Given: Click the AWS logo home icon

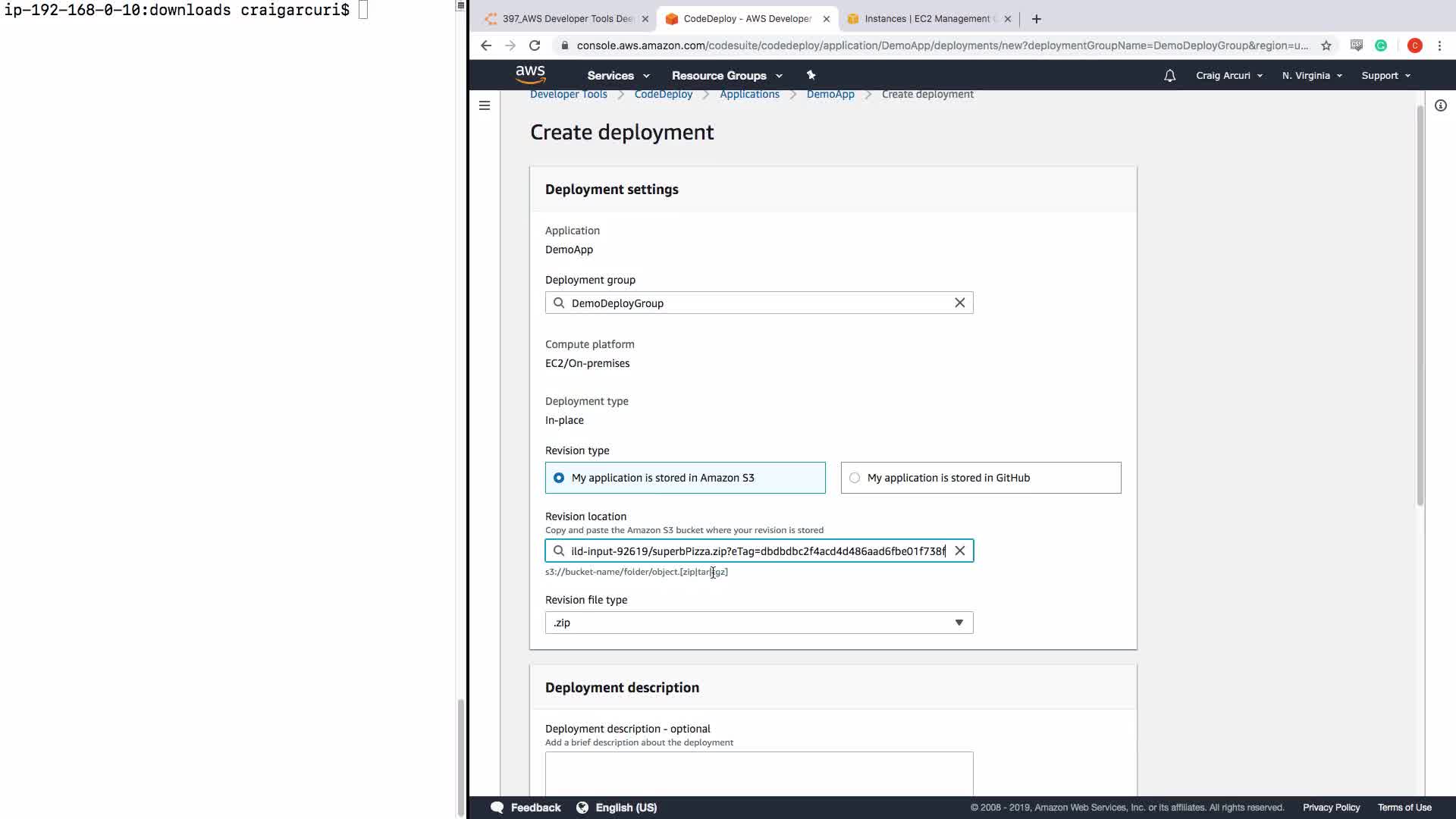Looking at the screenshot, I should click(x=530, y=74).
